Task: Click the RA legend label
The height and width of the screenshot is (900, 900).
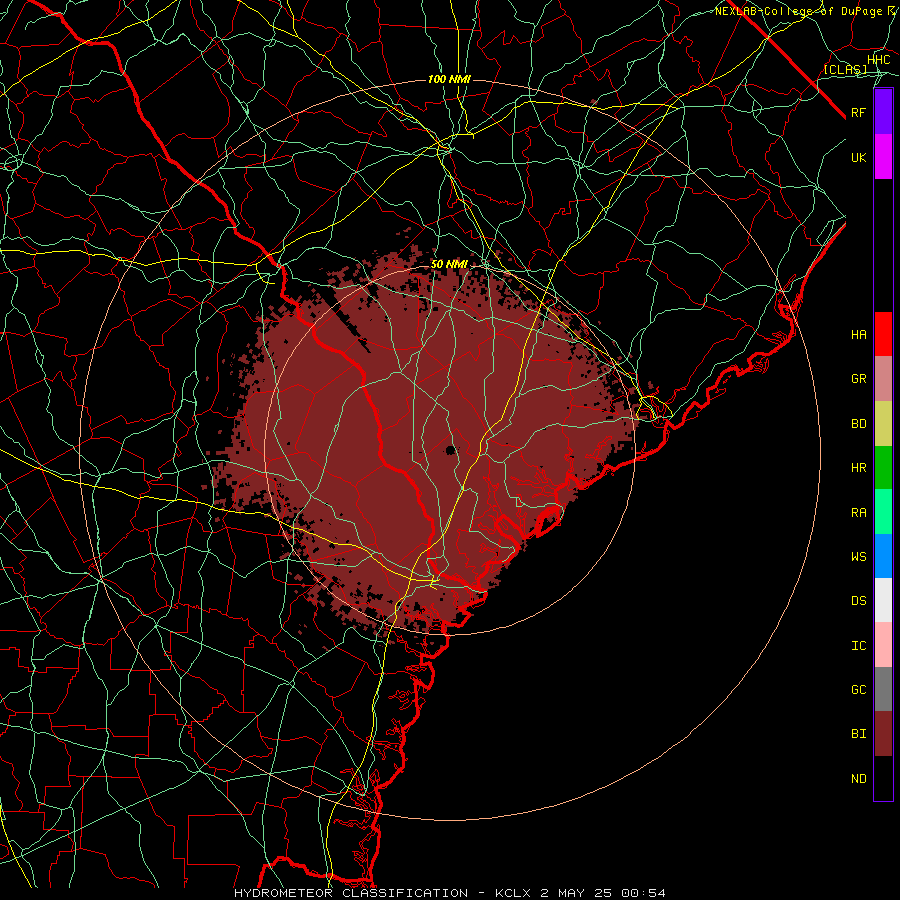Action: (858, 513)
